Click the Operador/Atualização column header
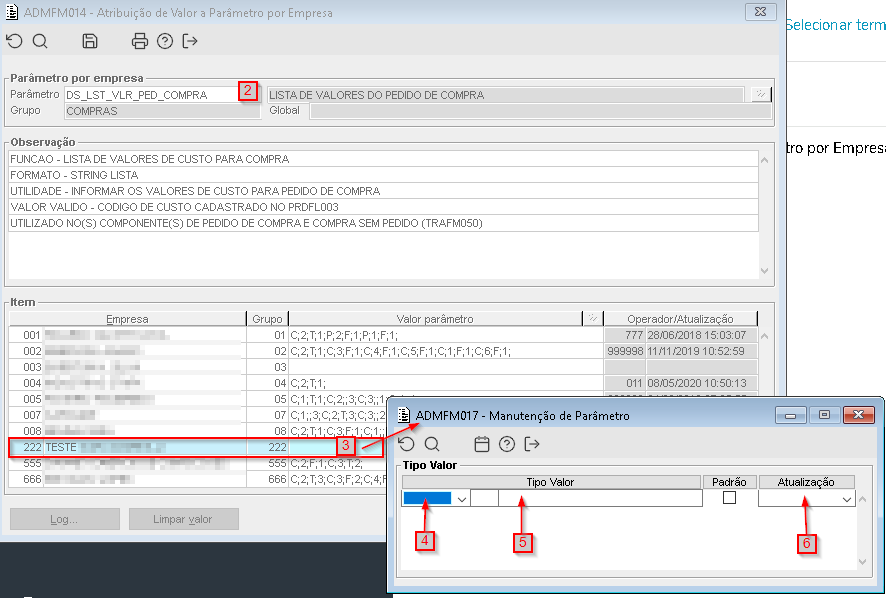The height and width of the screenshot is (598, 886). pos(680,319)
